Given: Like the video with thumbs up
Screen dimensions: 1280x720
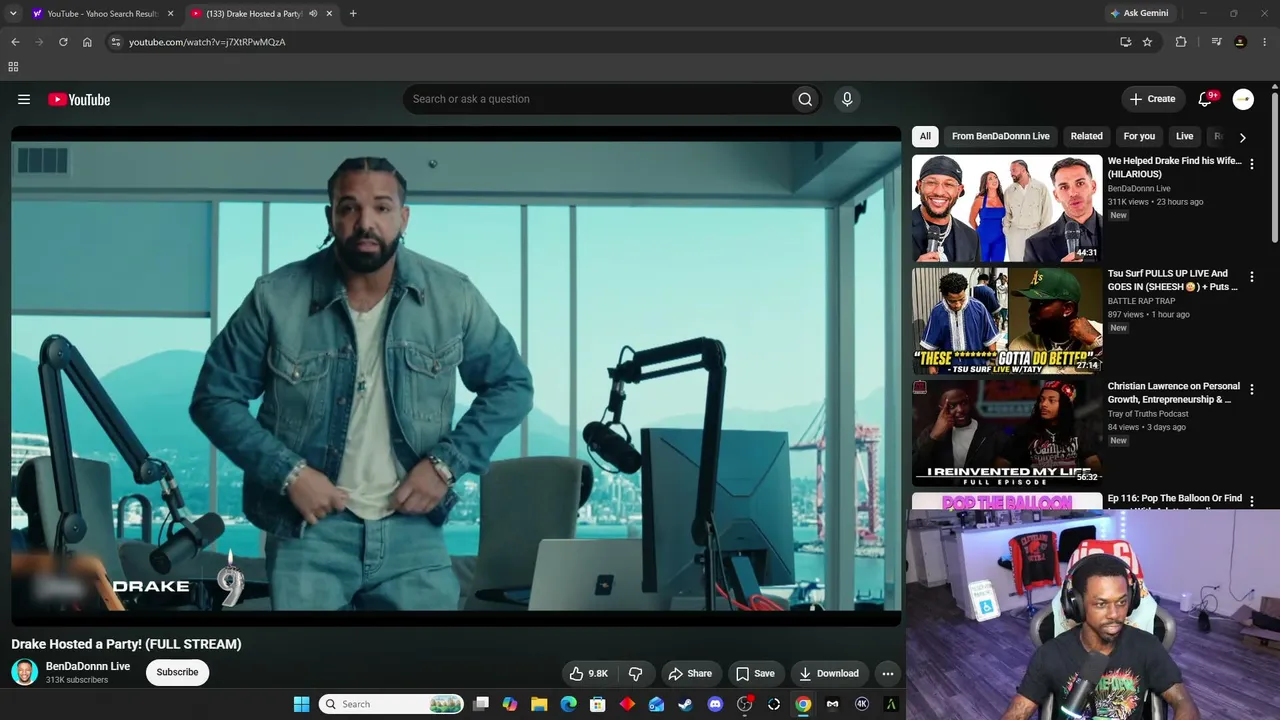Looking at the screenshot, I should [x=588, y=673].
